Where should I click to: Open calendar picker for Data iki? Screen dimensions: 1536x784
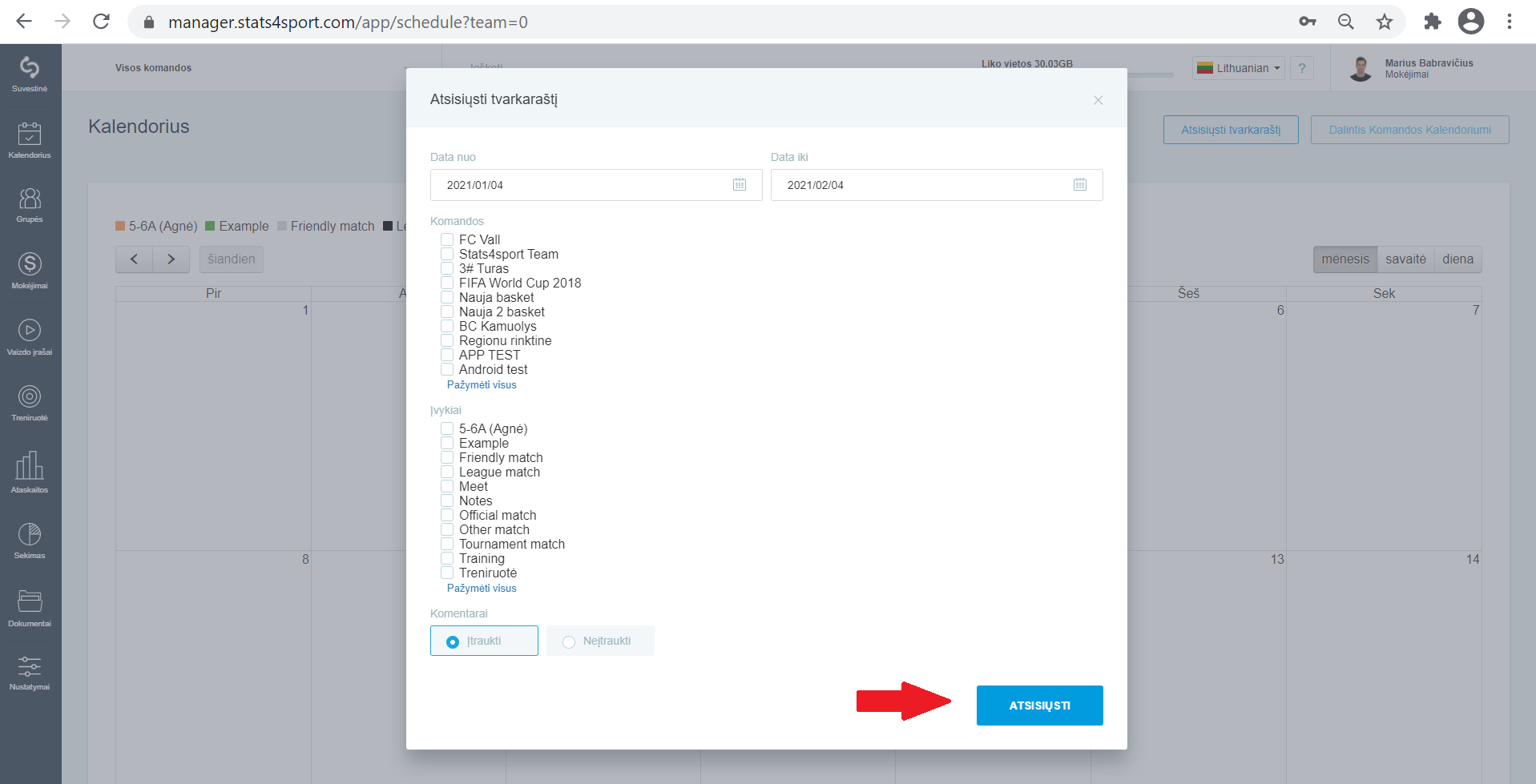pos(1080,185)
